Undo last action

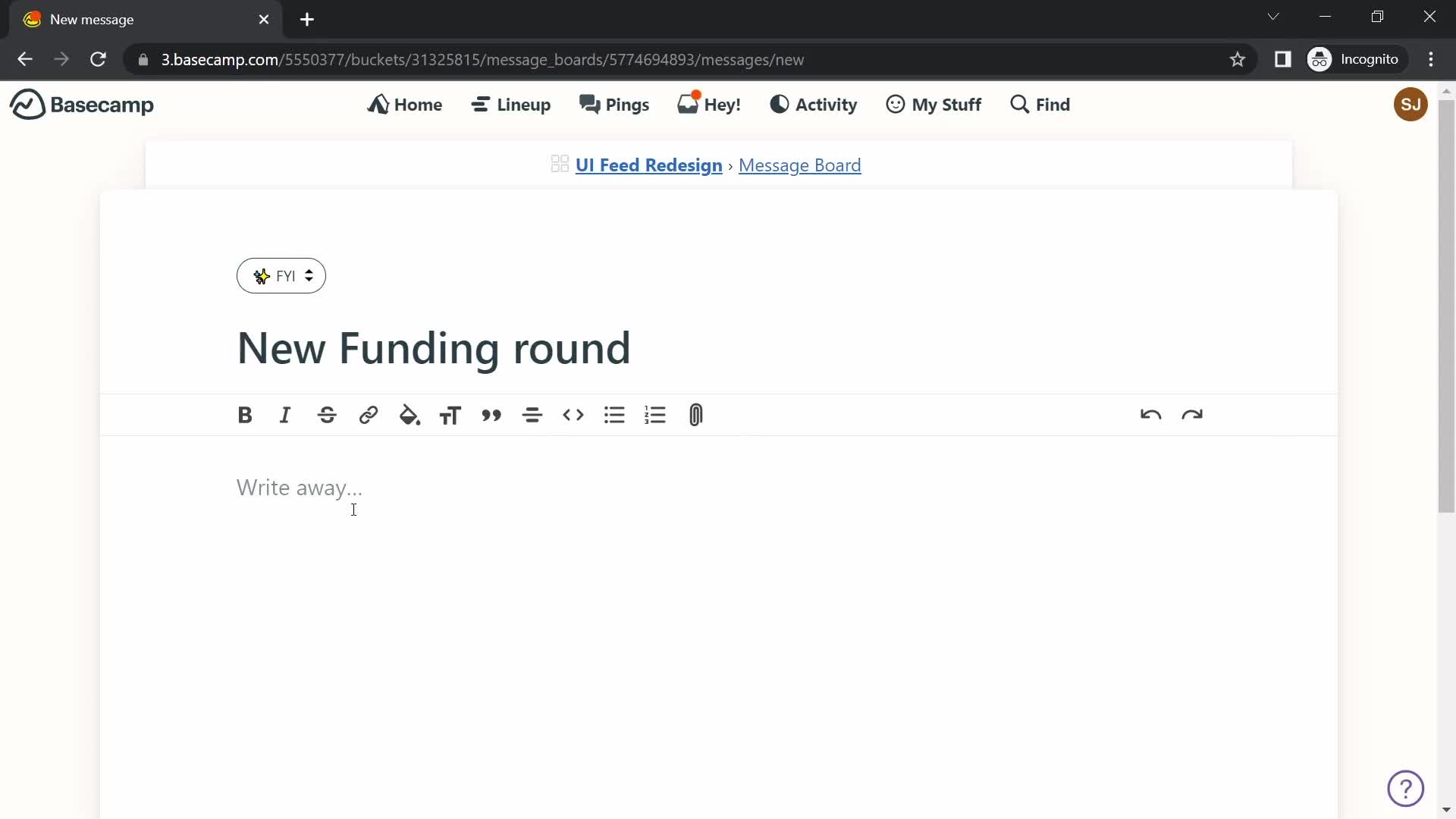coord(1151,414)
